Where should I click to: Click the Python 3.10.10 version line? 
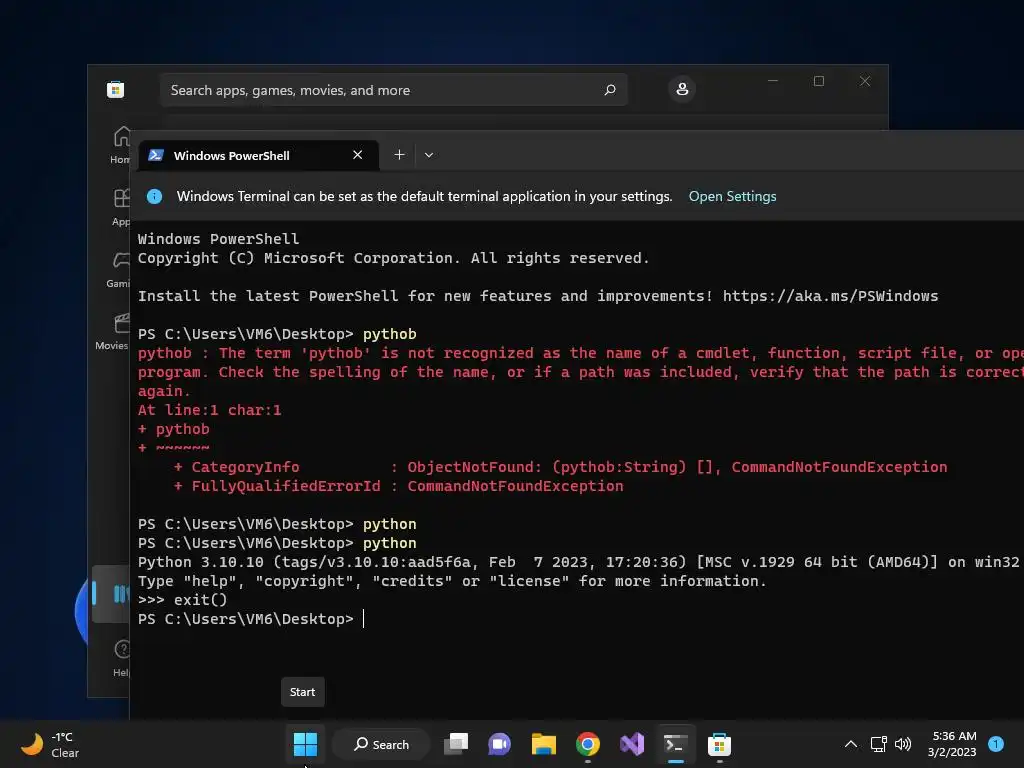coord(578,562)
